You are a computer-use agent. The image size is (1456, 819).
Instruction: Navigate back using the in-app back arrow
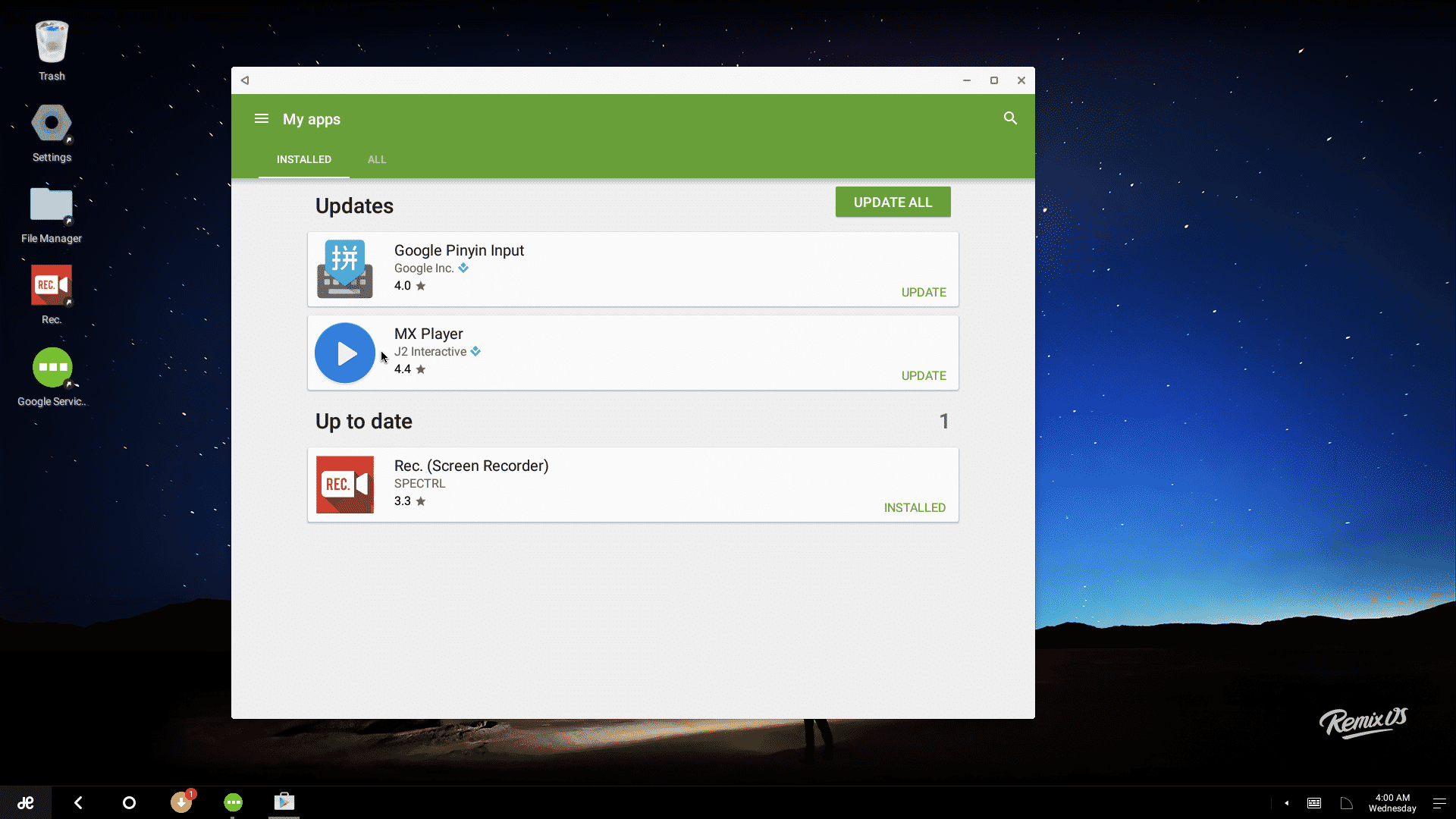click(244, 80)
